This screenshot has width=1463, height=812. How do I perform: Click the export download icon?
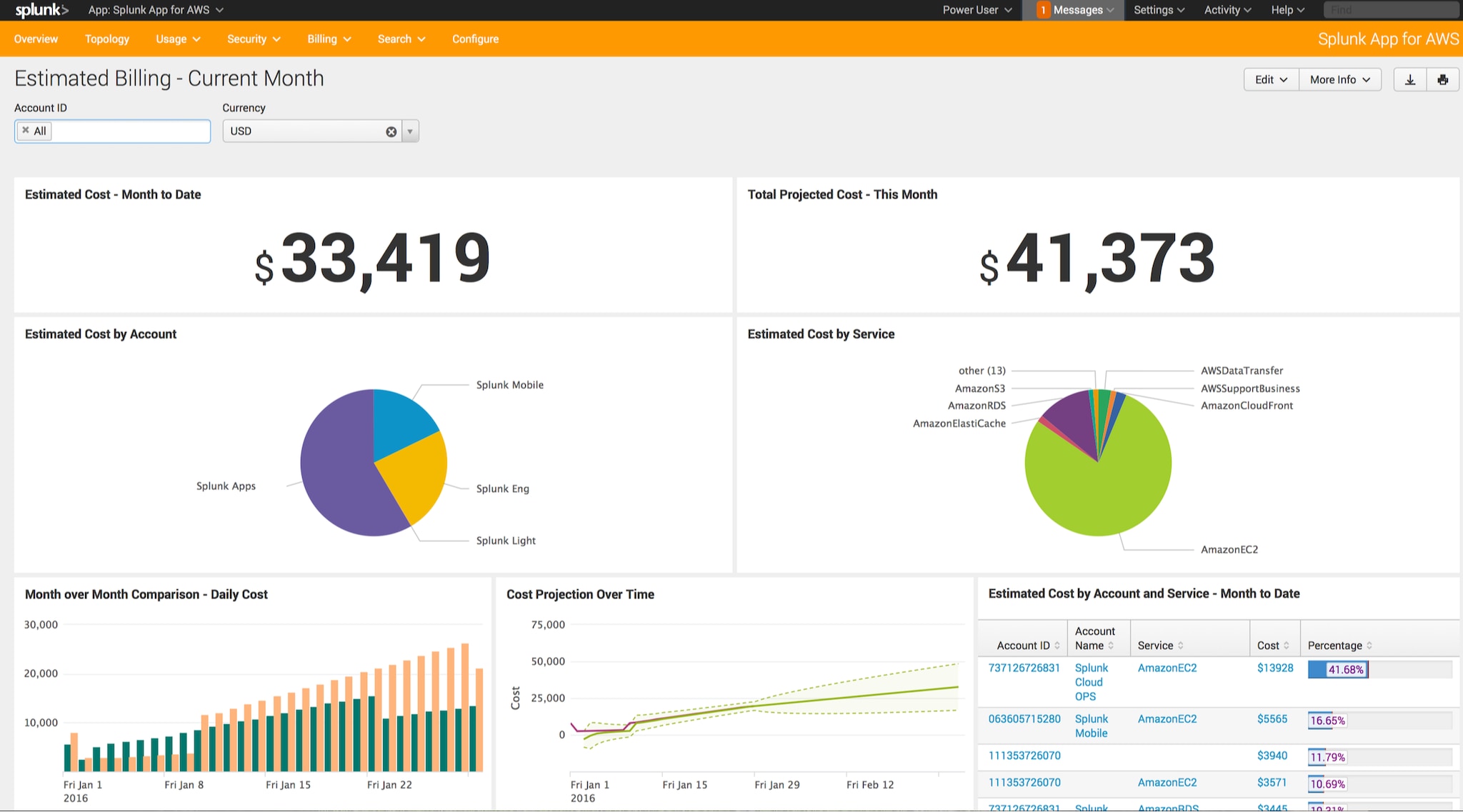(1410, 80)
